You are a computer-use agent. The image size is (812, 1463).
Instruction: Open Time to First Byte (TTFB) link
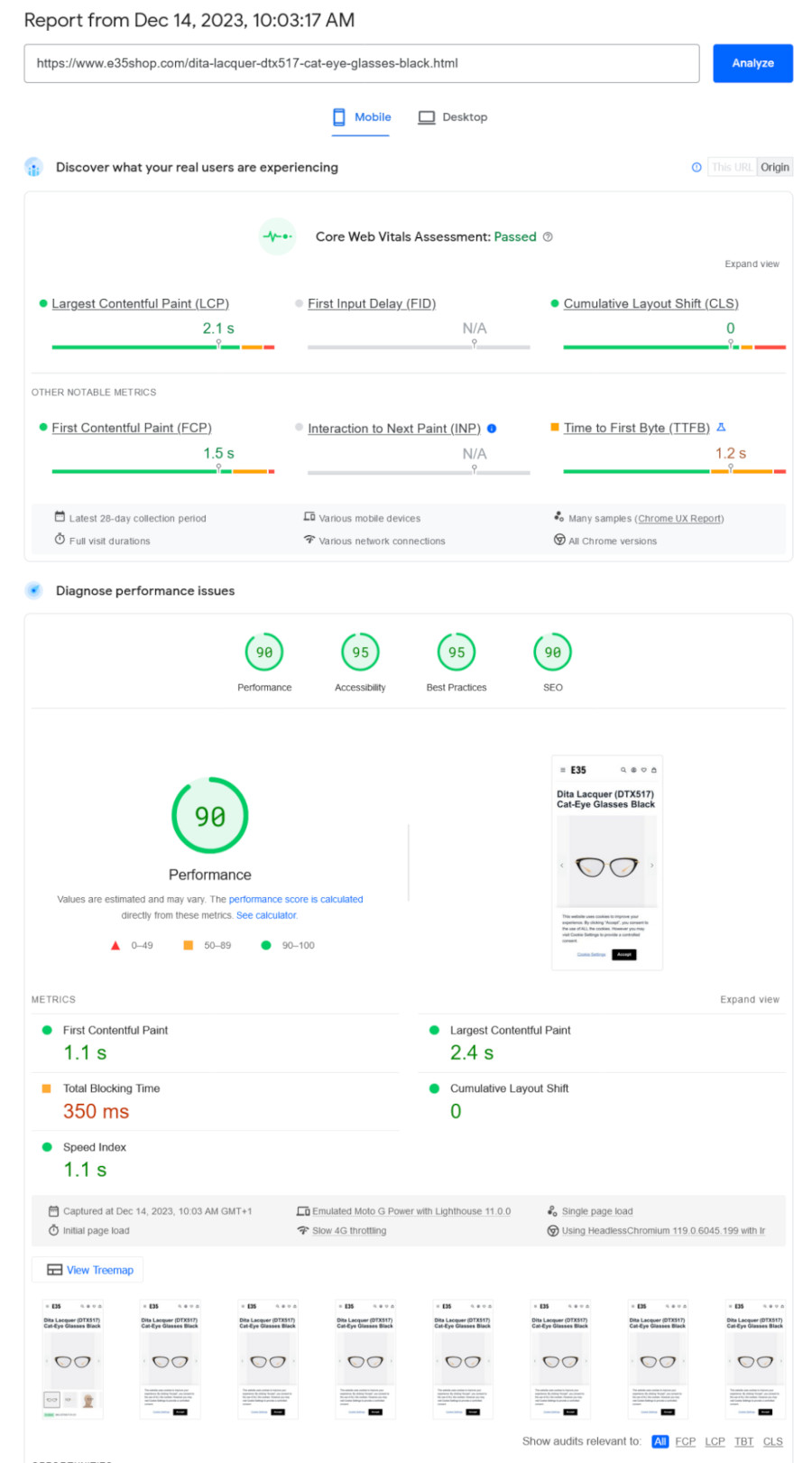coord(637,428)
